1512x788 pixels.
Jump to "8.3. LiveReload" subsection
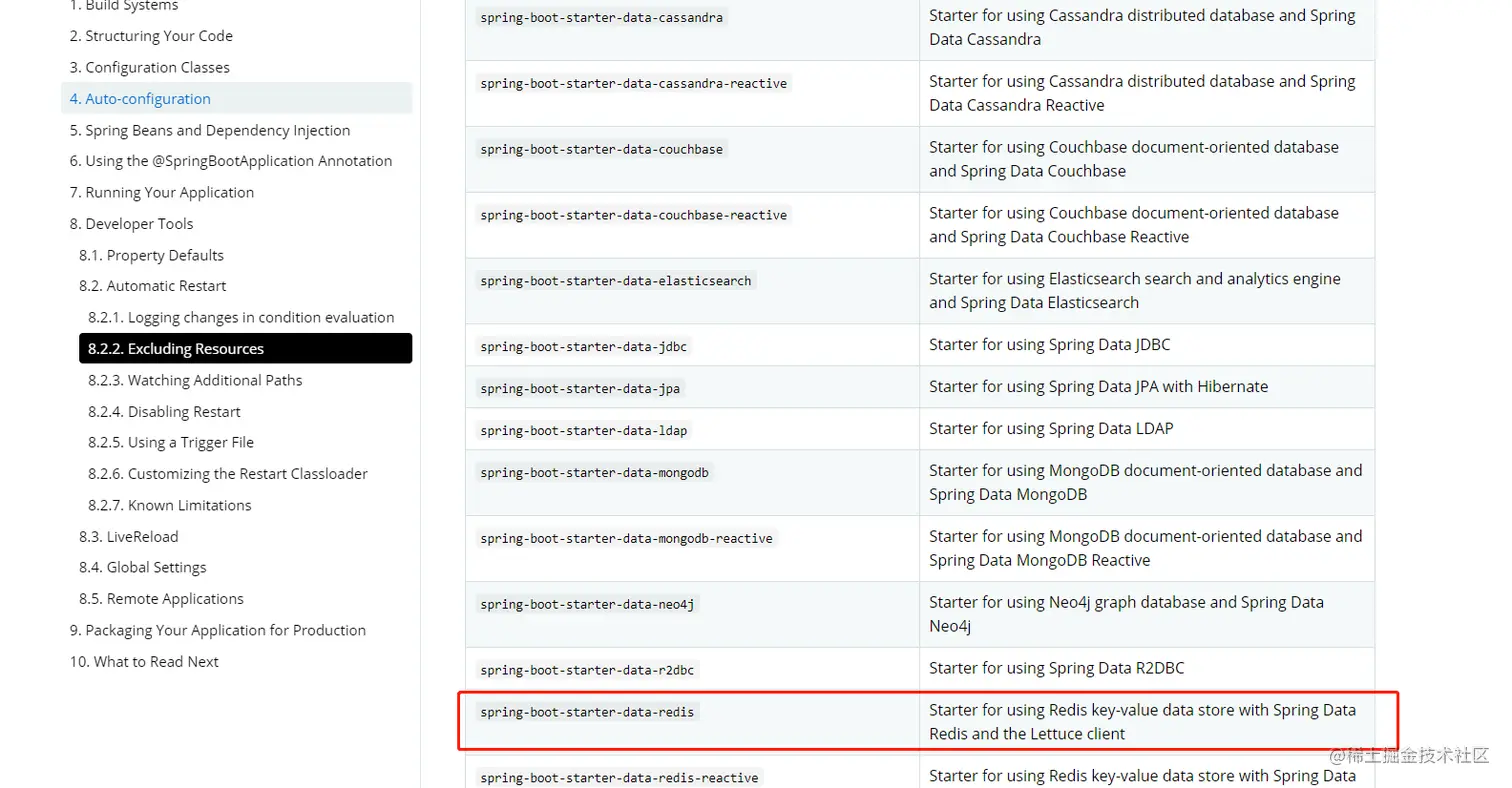click(x=129, y=536)
